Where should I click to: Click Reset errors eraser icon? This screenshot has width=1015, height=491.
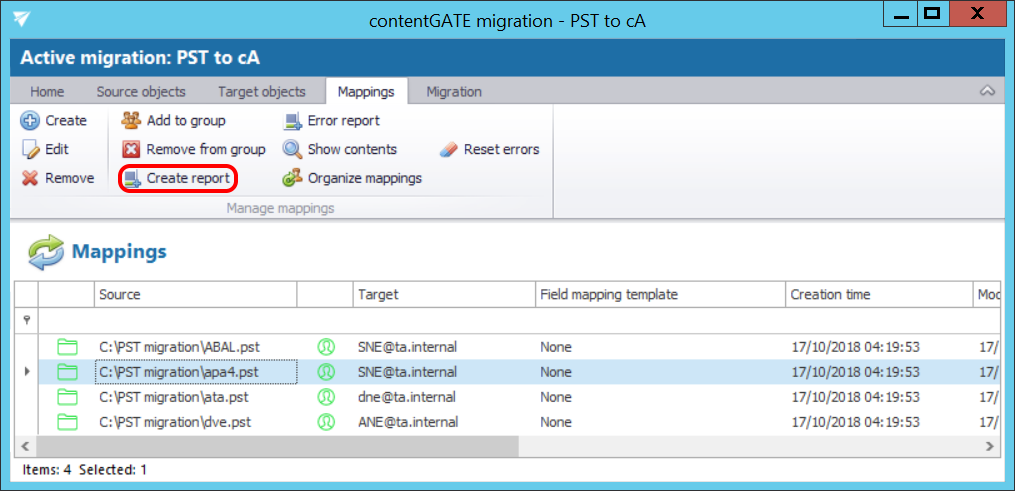click(449, 150)
